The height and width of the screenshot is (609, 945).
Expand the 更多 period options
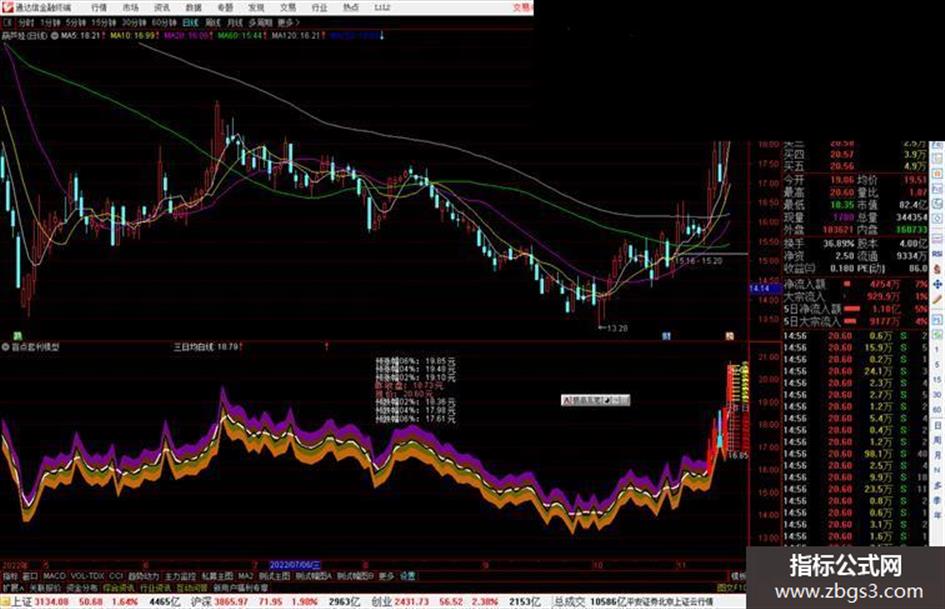[289, 22]
